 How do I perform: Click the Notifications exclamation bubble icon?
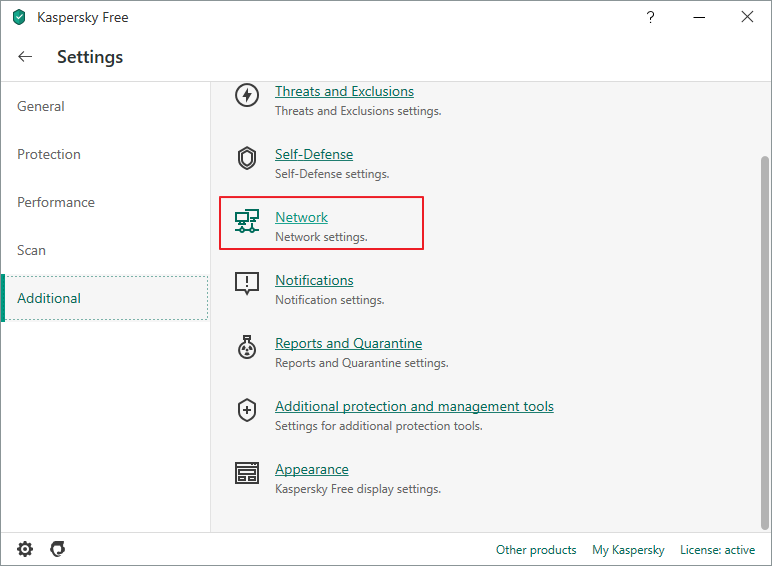click(247, 283)
